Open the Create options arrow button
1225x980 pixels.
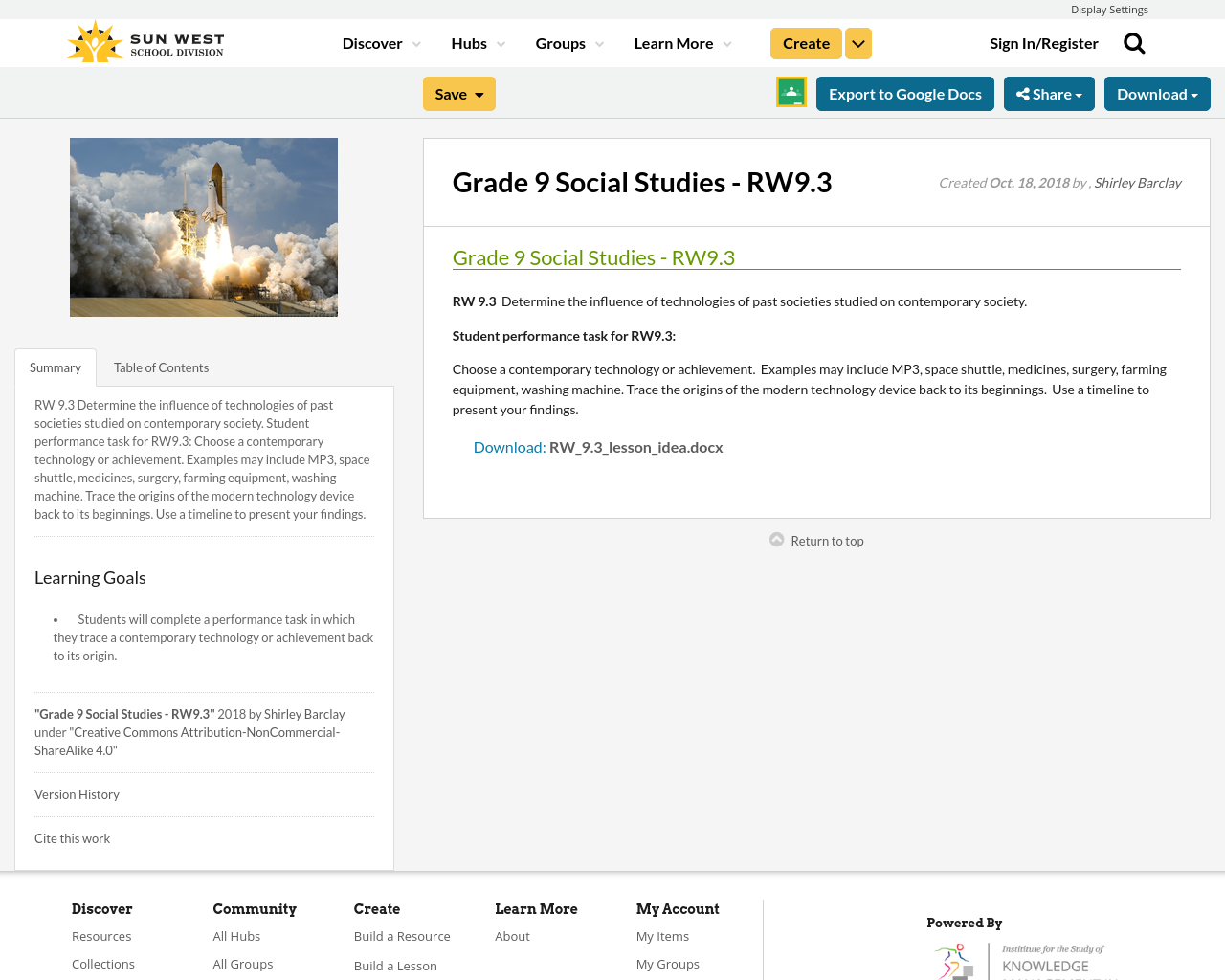point(857,42)
